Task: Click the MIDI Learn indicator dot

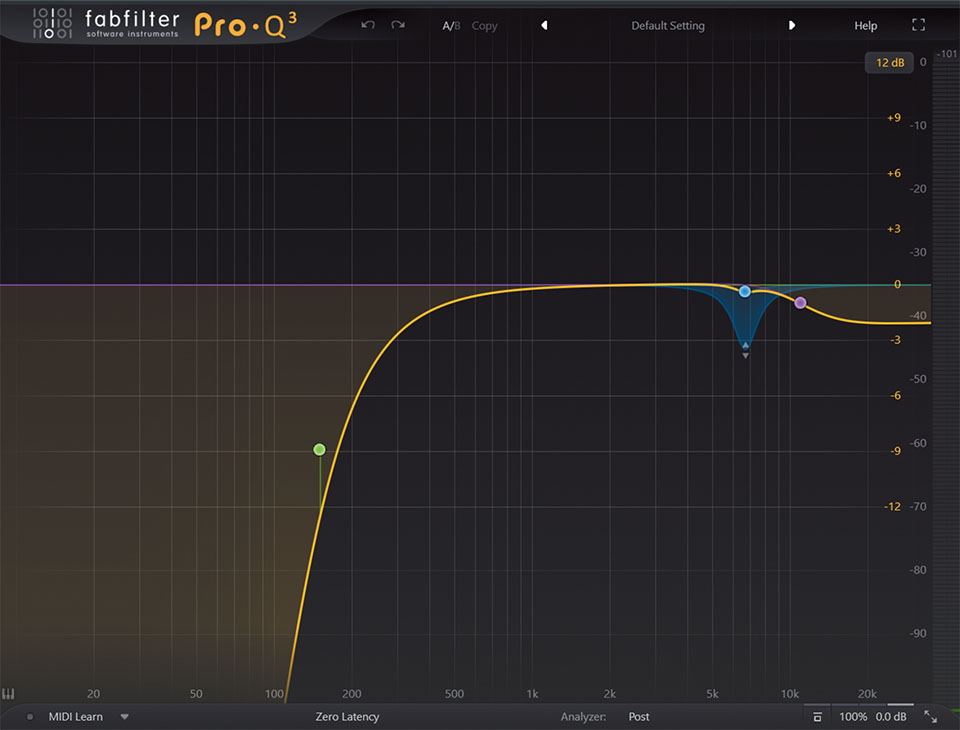Action: click(x=29, y=717)
